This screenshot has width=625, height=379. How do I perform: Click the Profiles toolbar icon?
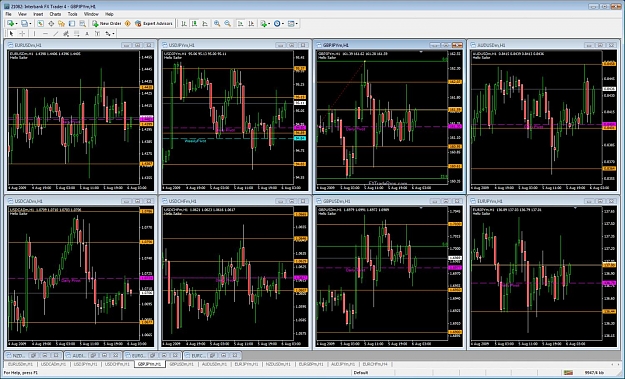[x=24, y=24]
